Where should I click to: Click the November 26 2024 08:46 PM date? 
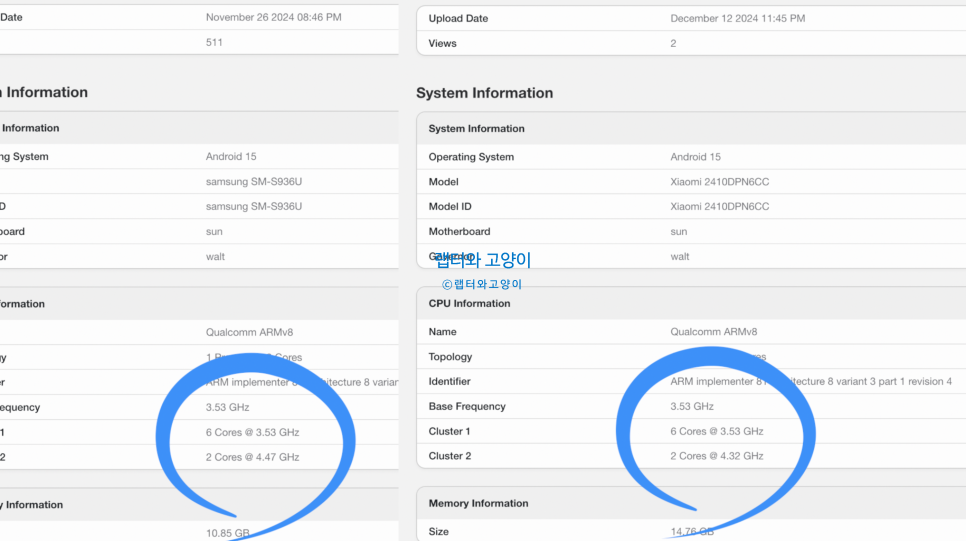[274, 17]
